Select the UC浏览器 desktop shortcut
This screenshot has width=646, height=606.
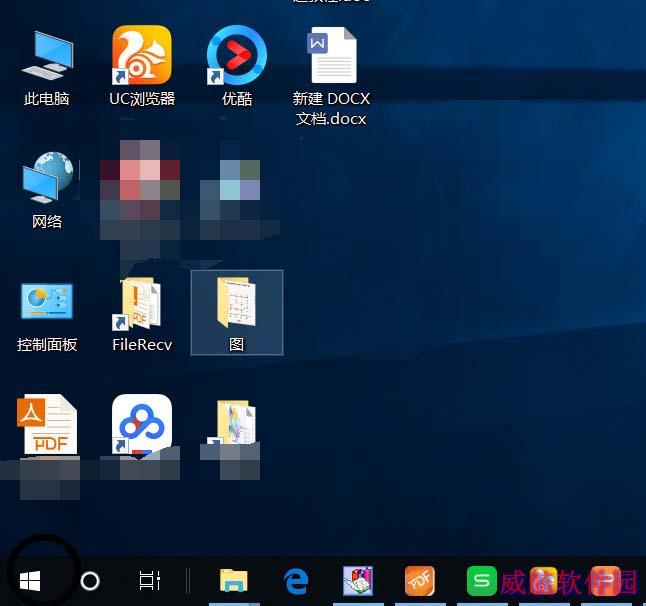coord(142,66)
